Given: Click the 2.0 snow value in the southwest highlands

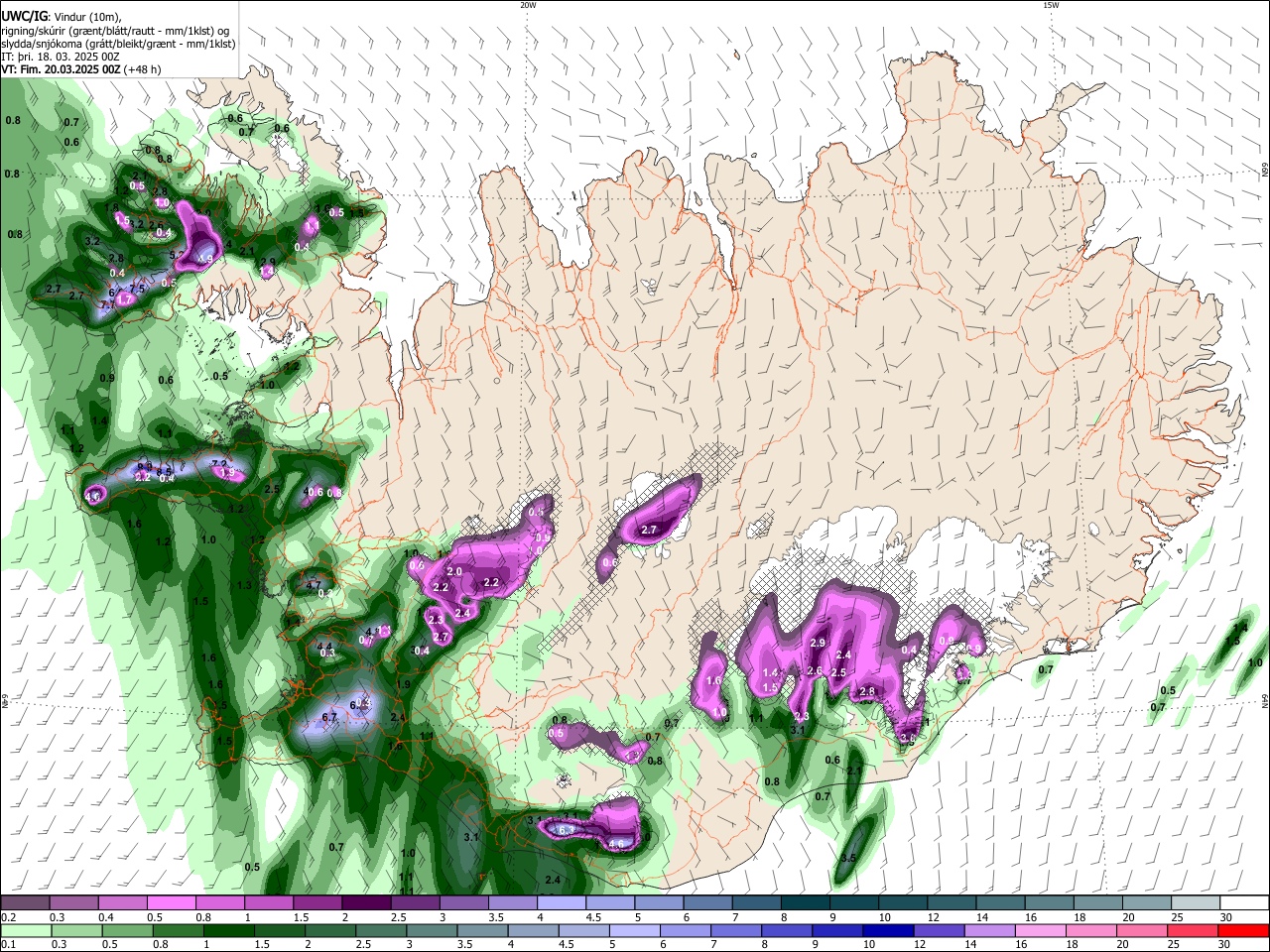Looking at the screenshot, I should (x=455, y=572).
